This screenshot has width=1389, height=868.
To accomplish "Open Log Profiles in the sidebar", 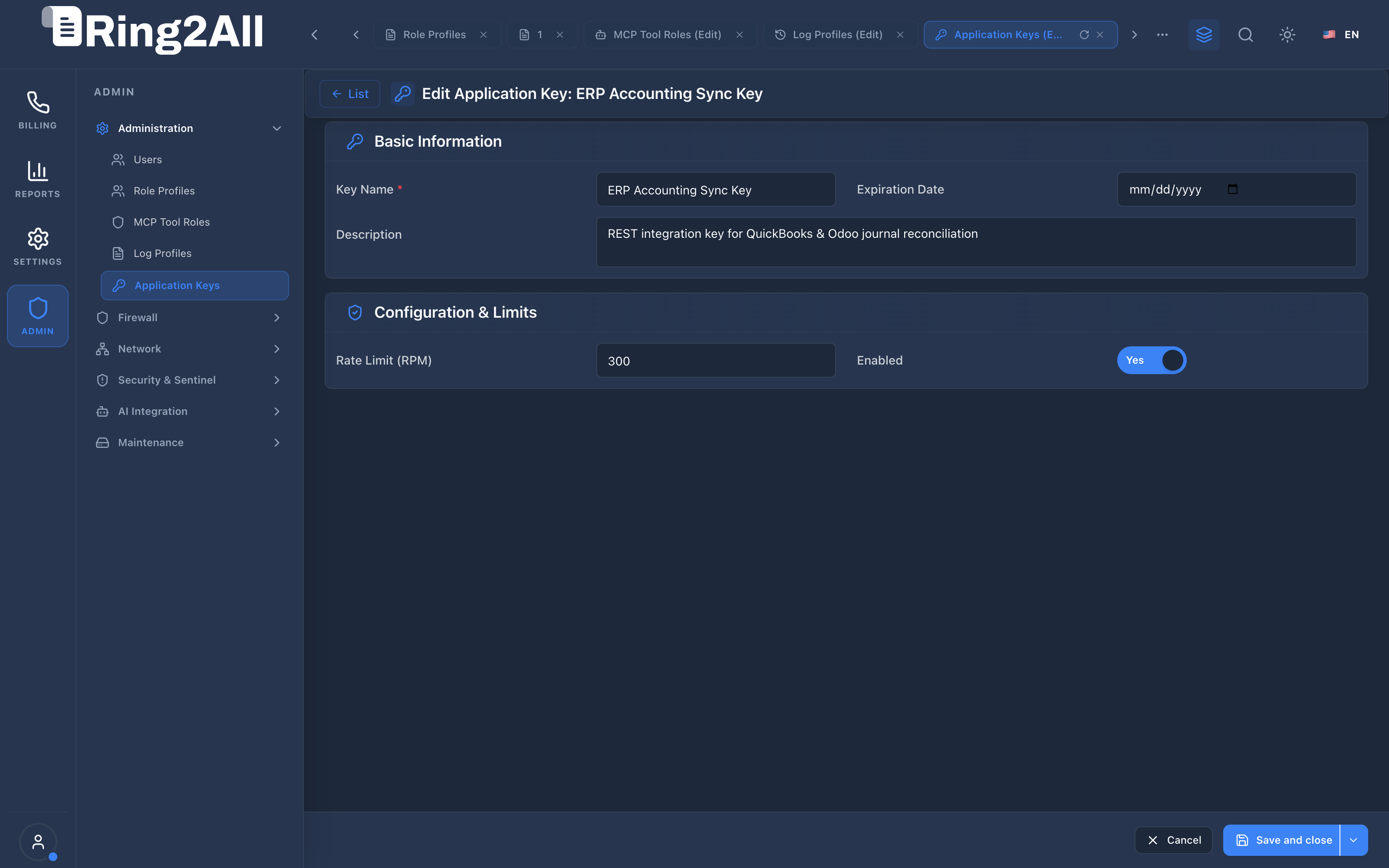I will tap(194, 253).
